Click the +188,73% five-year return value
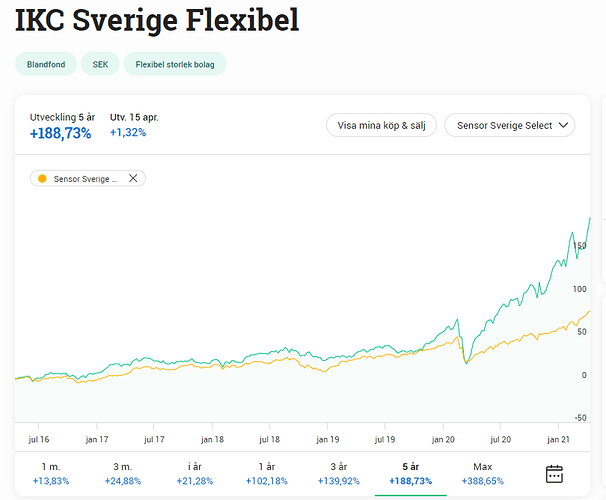The height and width of the screenshot is (500, 606). [x=61, y=133]
